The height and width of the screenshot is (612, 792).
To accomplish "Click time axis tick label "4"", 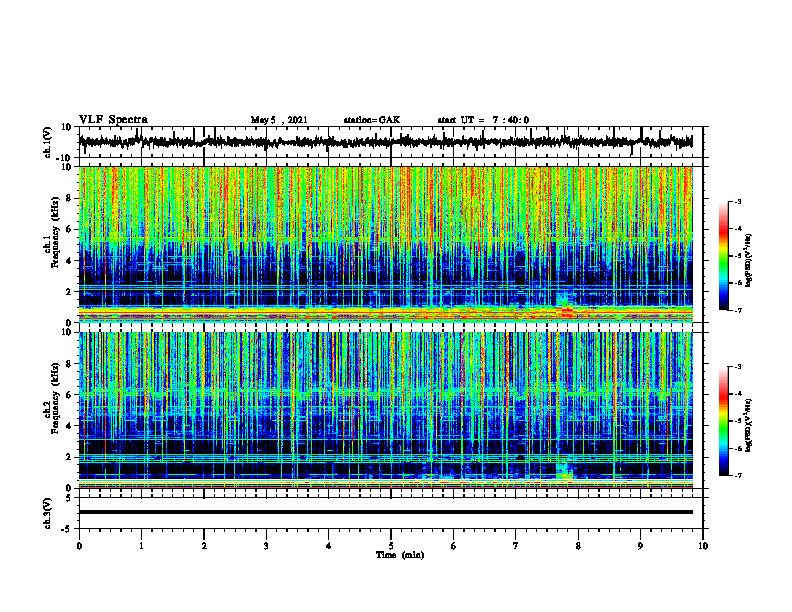I will point(329,546).
